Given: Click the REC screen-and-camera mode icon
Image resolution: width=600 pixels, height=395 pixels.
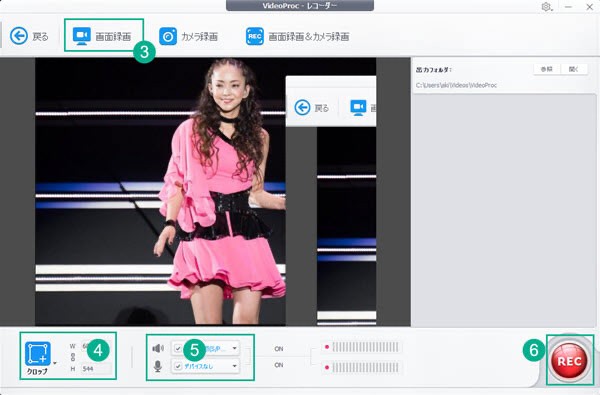Looking at the screenshot, I should coord(254,36).
